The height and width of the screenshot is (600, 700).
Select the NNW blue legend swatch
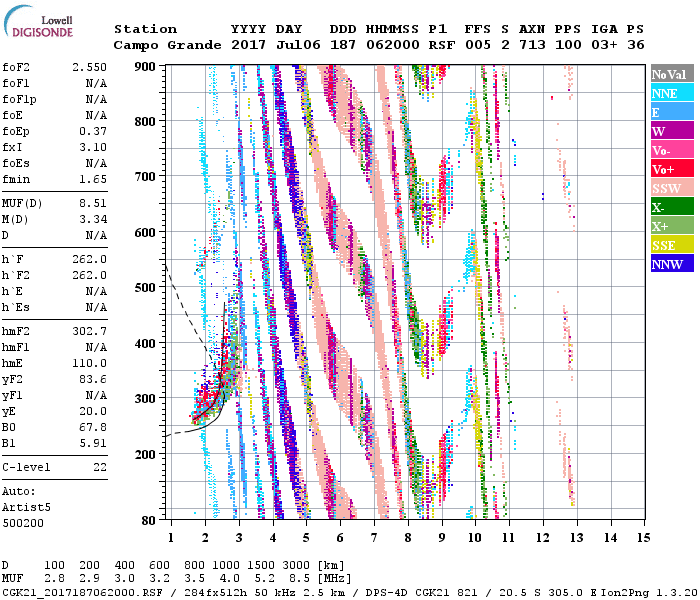point(670,264)
